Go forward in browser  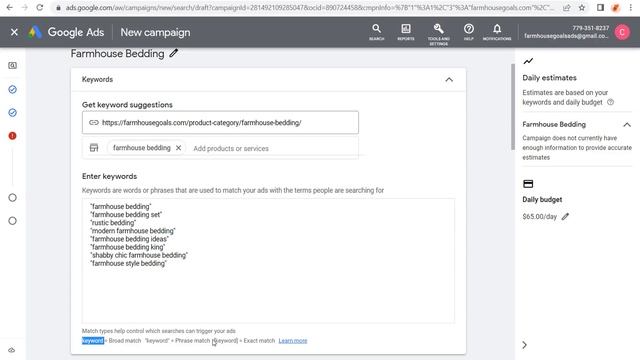pyautogui.click(x=24, y=7)
